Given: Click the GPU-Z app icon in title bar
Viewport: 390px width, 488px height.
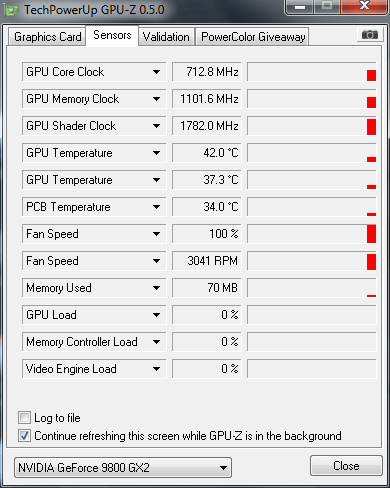Looking at the screenshot, I should coord(11,10).
